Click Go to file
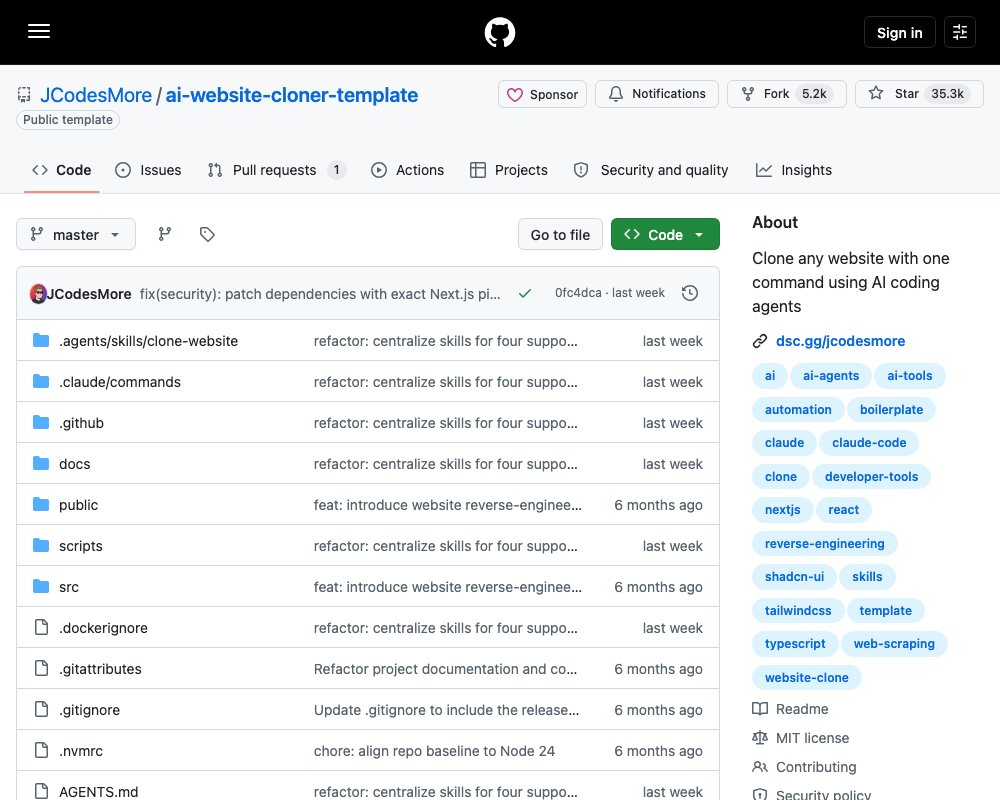This screenshot has height=800, width=1000. [560, 234]
